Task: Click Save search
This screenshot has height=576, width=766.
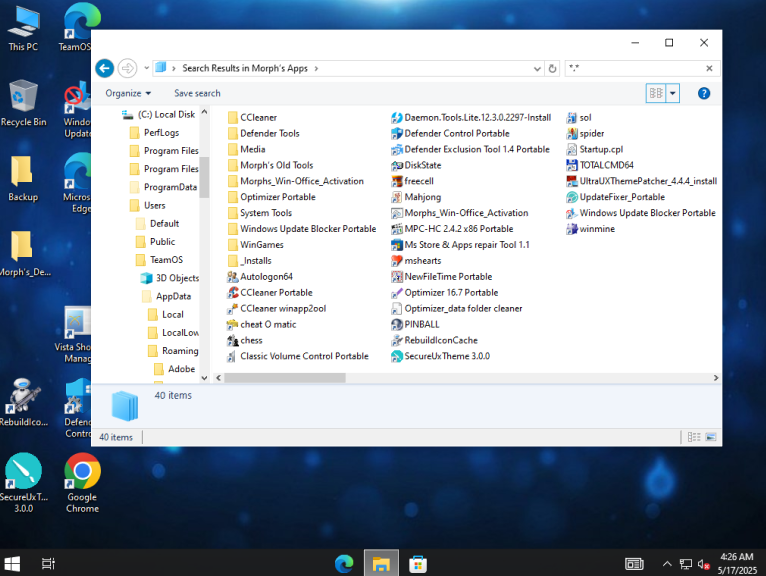Action: coord(197,93)
